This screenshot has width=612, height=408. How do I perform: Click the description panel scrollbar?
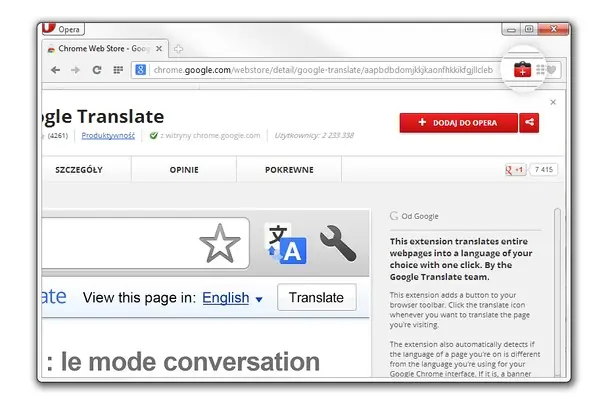557,293
